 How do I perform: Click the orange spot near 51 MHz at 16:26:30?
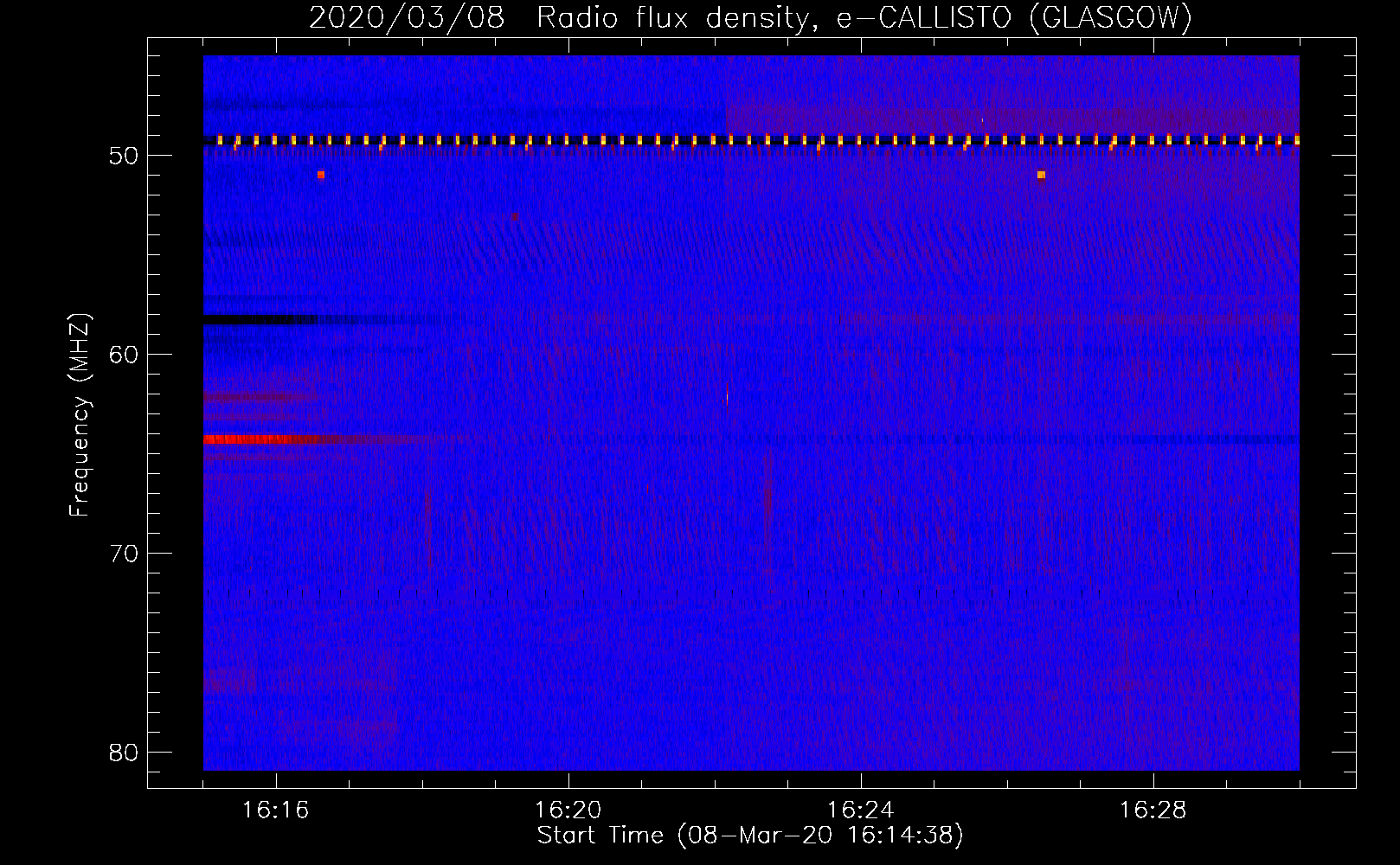(1041, 175)
